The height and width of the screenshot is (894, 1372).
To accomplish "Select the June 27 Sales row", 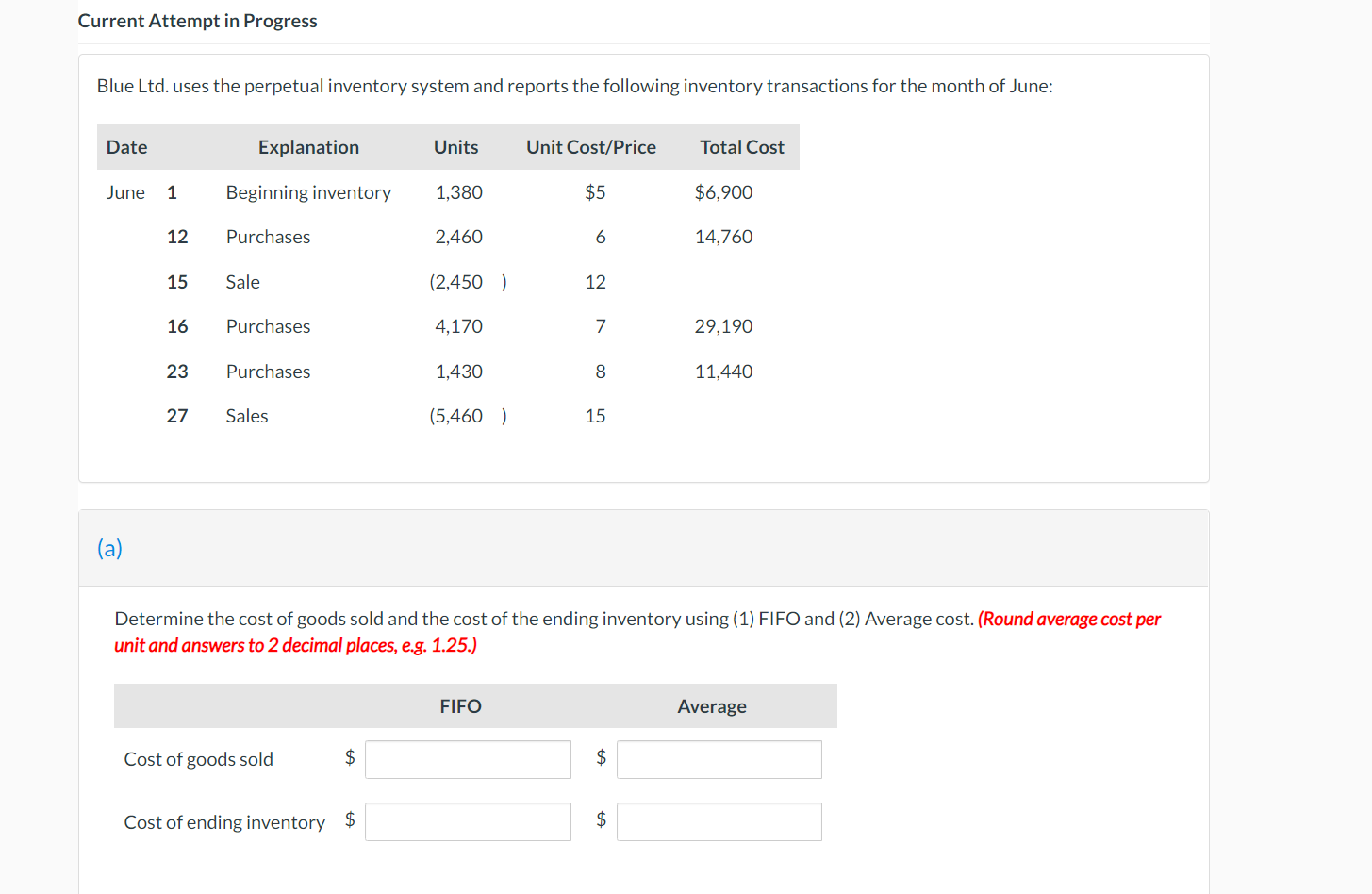I will (x=247, y=415).
